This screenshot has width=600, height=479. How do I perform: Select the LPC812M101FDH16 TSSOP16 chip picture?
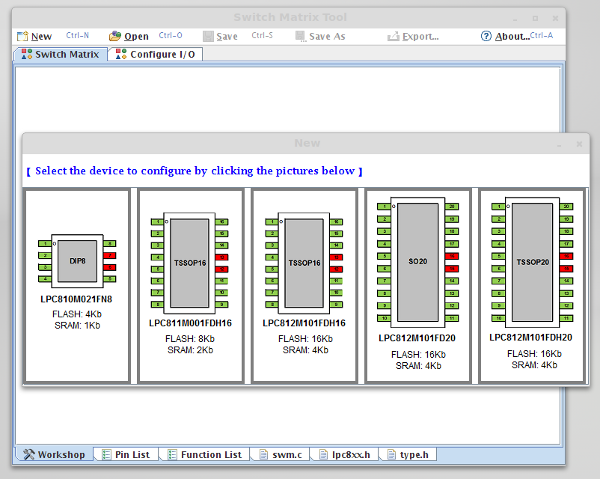coord(304,263)
